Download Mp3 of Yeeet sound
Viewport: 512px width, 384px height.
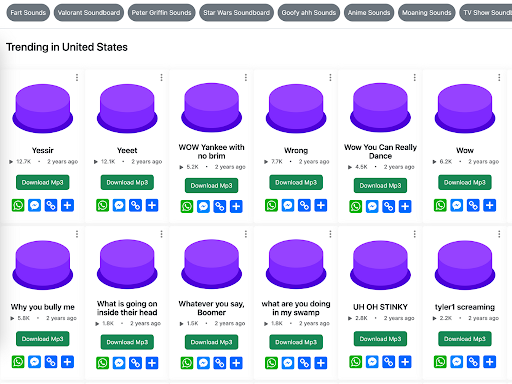[127, 182]
